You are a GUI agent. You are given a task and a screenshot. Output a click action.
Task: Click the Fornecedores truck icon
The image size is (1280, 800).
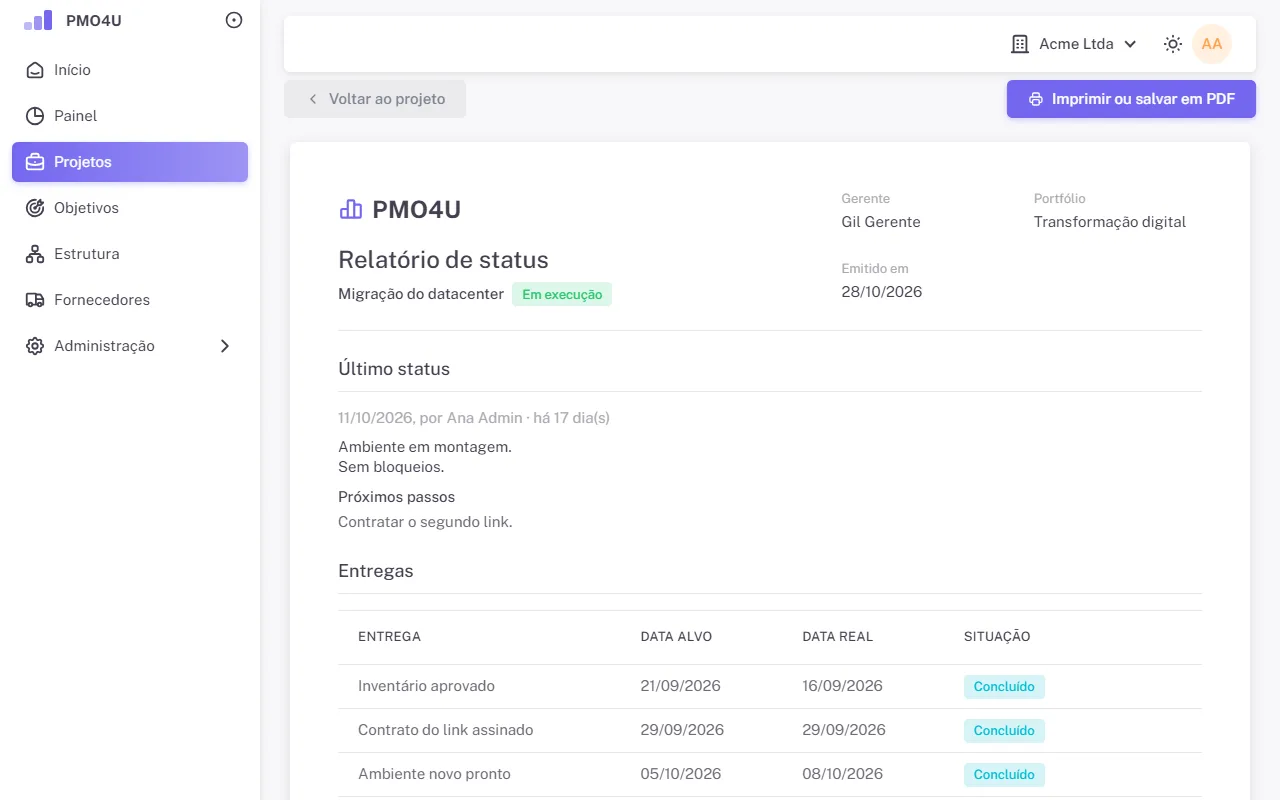point(35,300)
